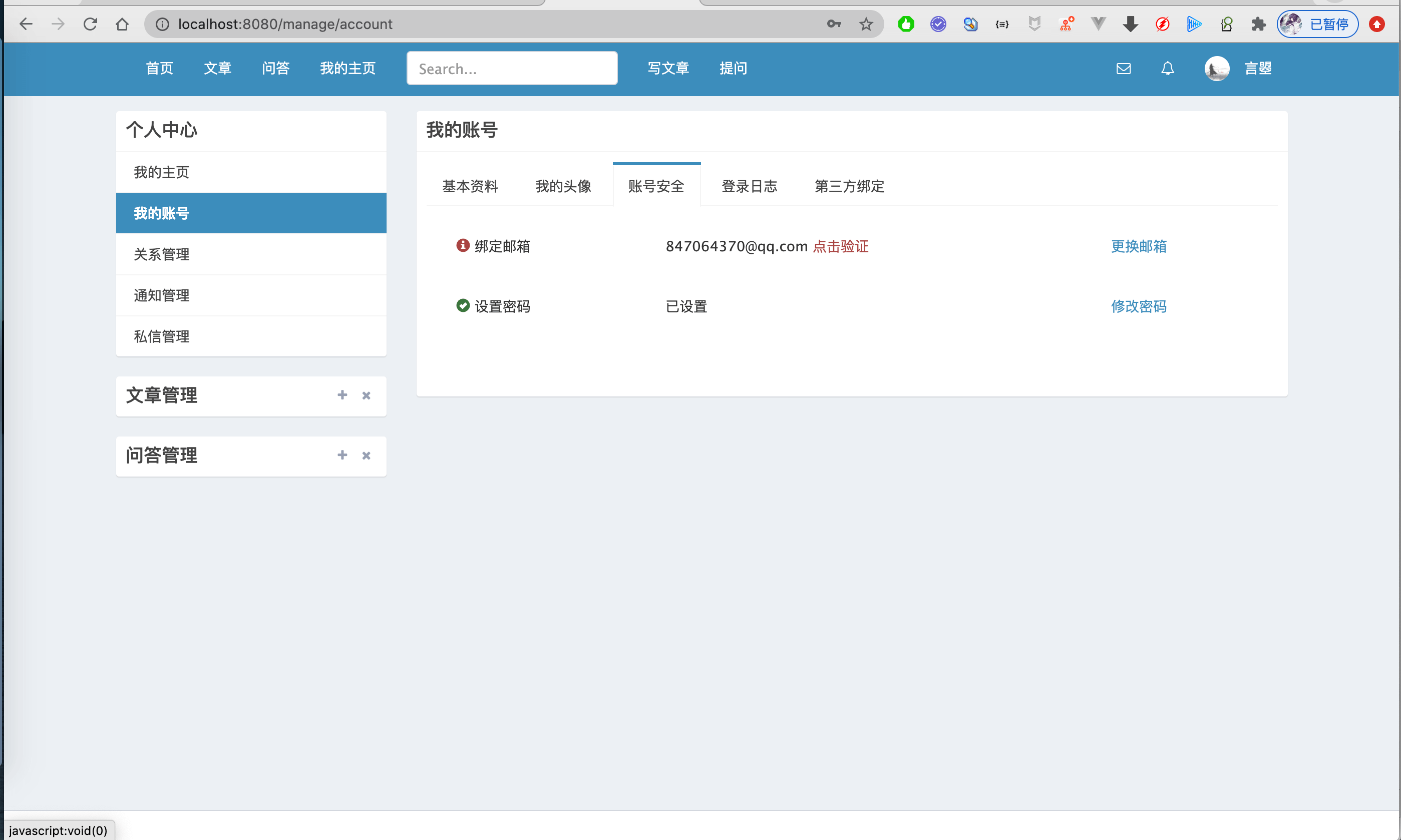
Task: Close the 问答管理 panel
Action: coord(366,456)
